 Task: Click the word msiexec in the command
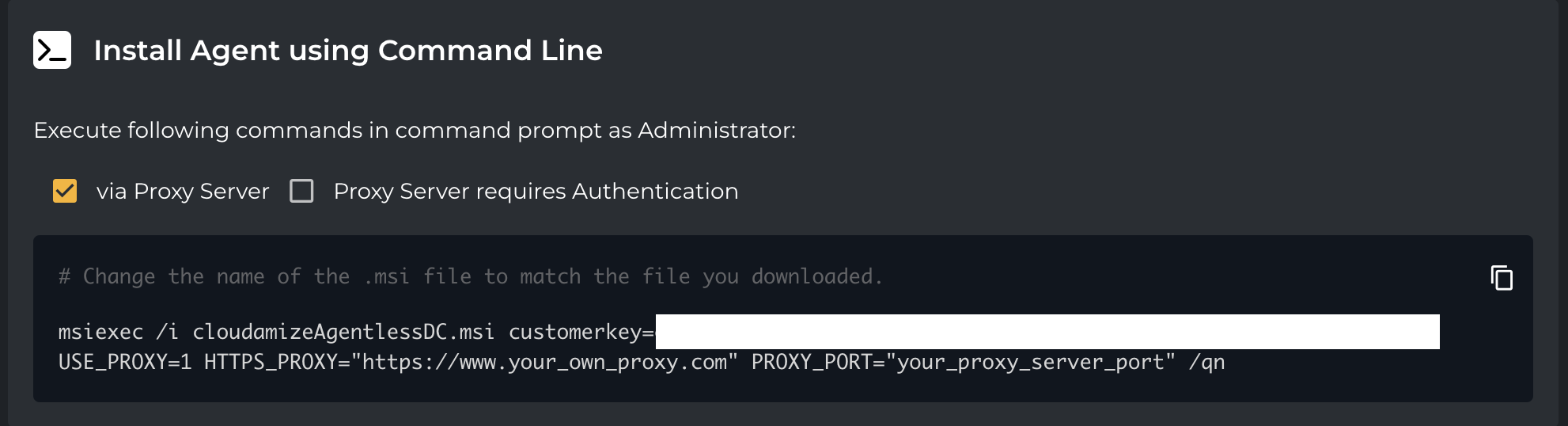[x=100, y=332]
